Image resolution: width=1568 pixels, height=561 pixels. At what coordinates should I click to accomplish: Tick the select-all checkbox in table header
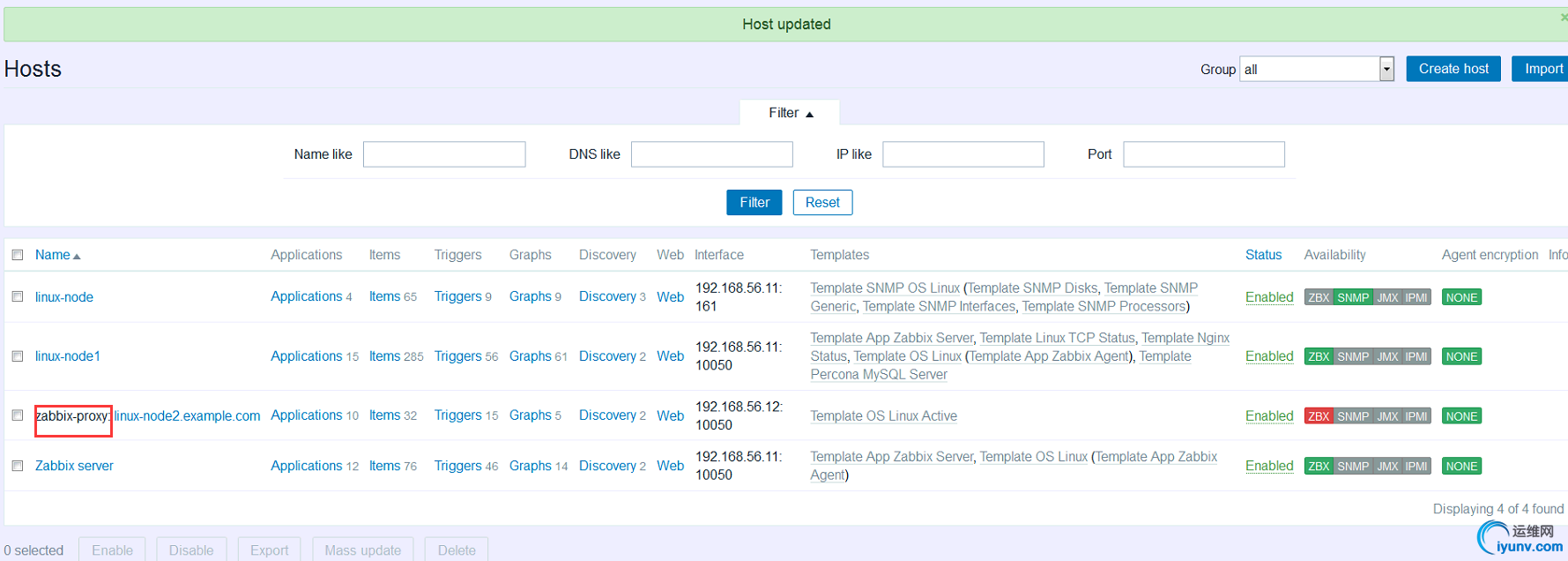point(18,255)
